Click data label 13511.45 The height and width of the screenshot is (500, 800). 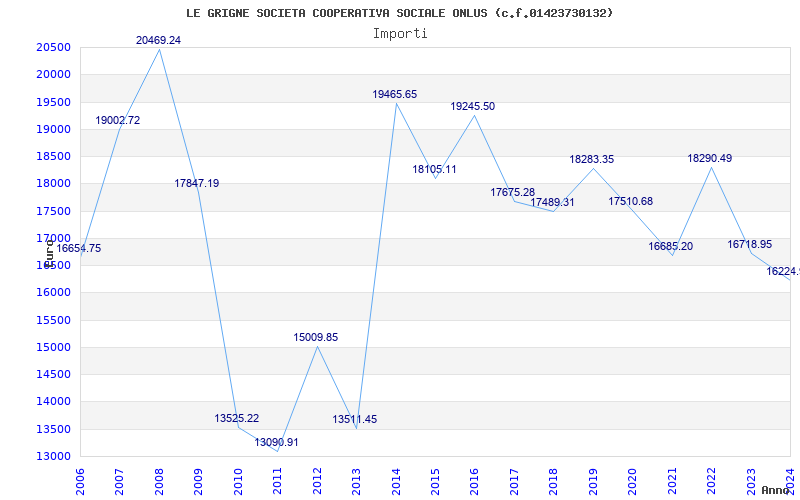pos(355,419)
